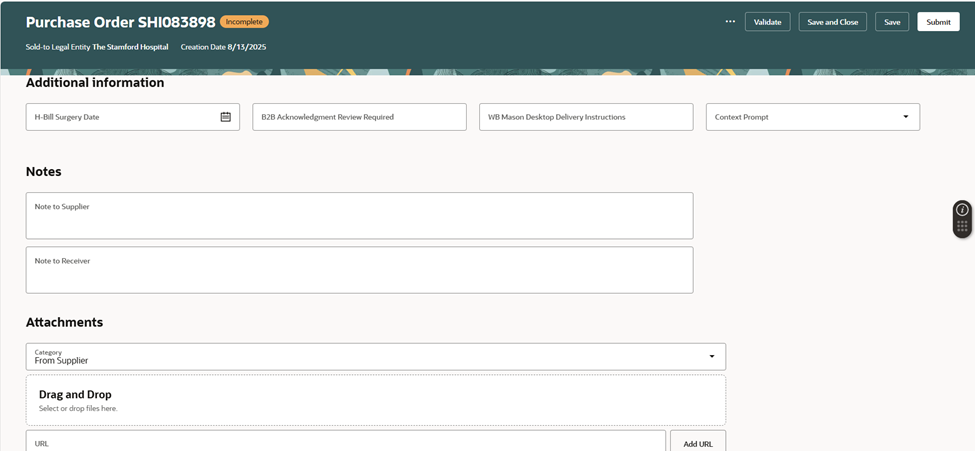975x451 pixels.
Task: Click the Attachments section heading
Action: [64, 322]
